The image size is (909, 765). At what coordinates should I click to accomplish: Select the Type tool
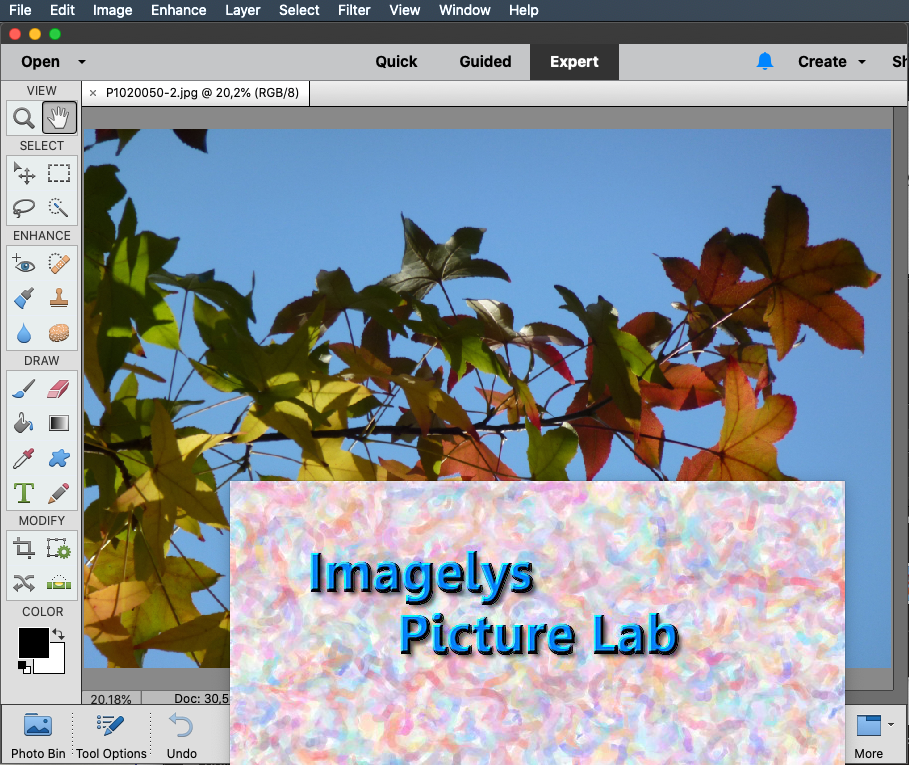point(24,493)
